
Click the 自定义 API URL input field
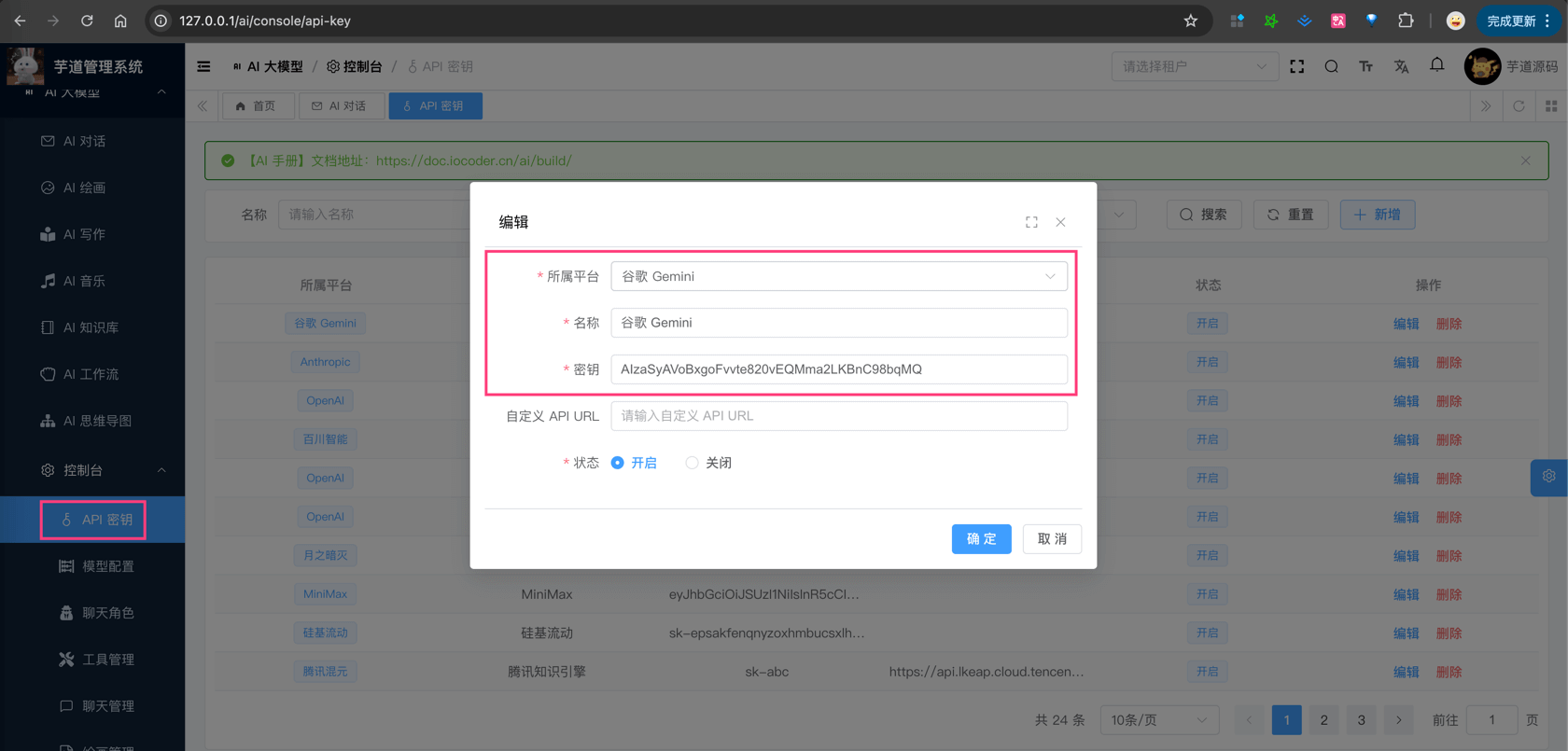[x=838, y=416]
